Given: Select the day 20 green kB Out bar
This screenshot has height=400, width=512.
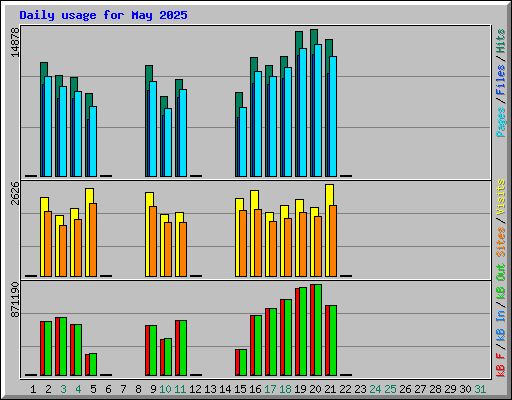Looking at the screenshot, I should (318, 330).
